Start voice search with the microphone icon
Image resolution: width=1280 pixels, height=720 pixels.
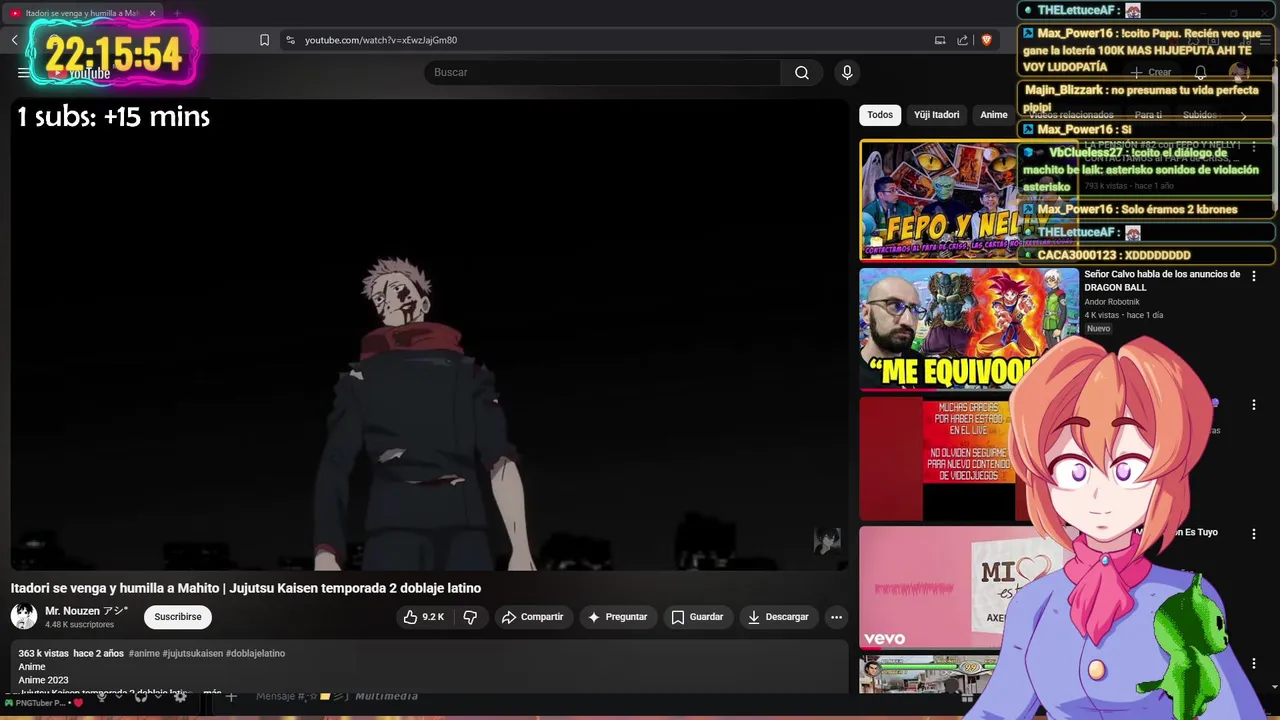pos(847,72)
